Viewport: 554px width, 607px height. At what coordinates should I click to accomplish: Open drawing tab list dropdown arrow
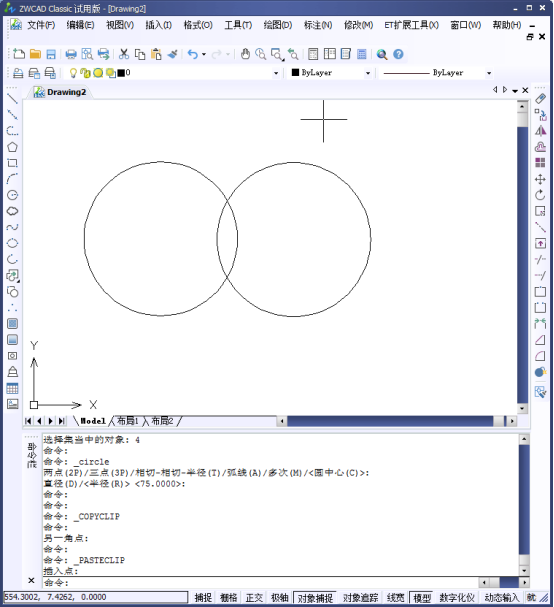tap(515, 91)
